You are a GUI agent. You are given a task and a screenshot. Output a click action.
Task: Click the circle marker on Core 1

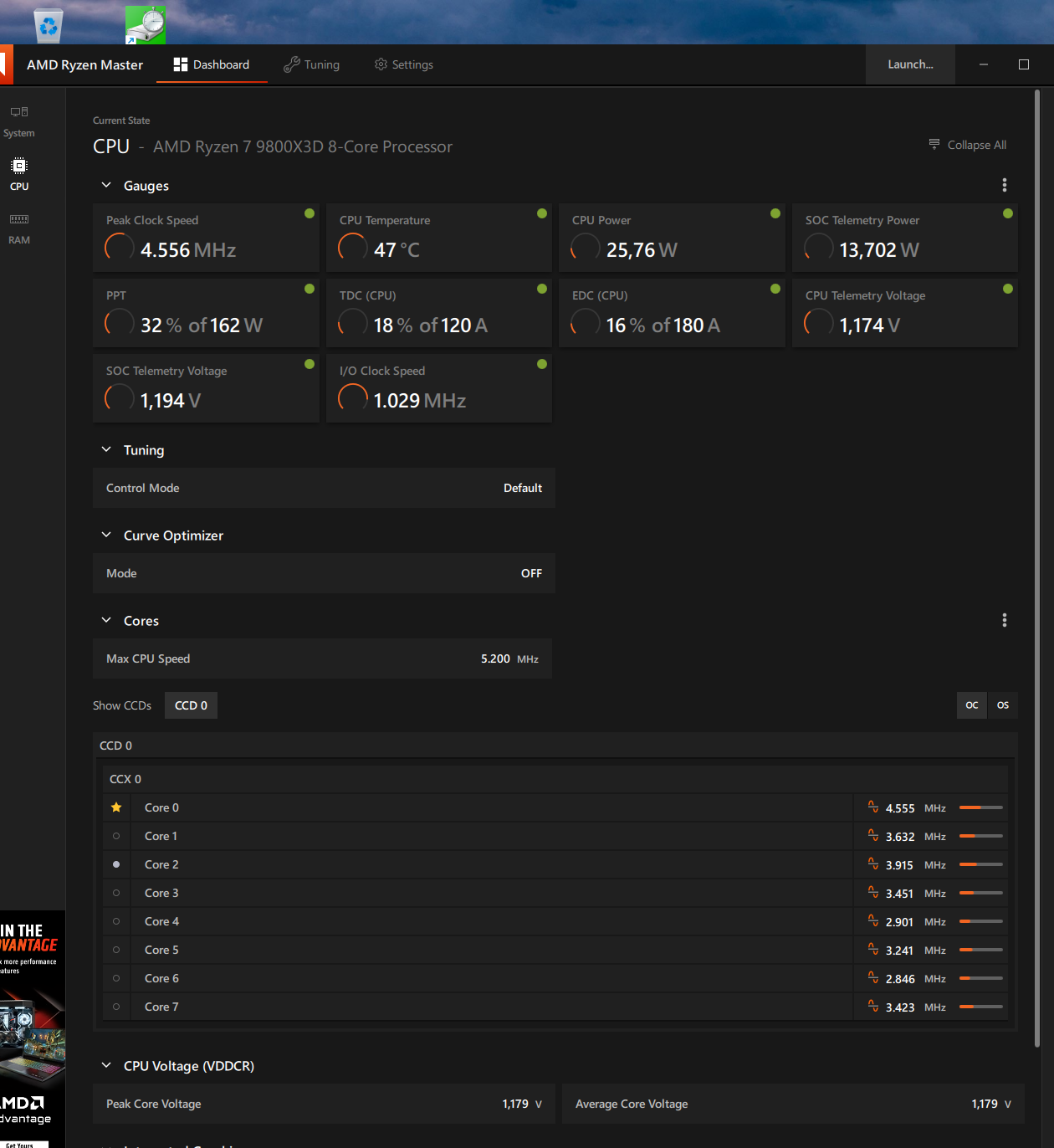point(116,836)
